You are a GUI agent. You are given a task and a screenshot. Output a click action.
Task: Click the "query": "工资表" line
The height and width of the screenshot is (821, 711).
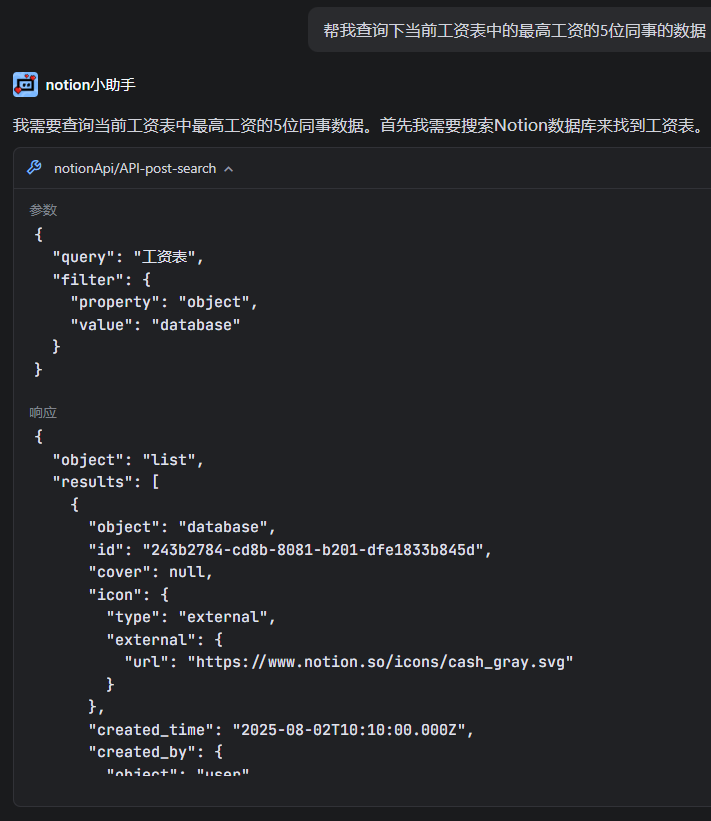(x=128, y=257)
